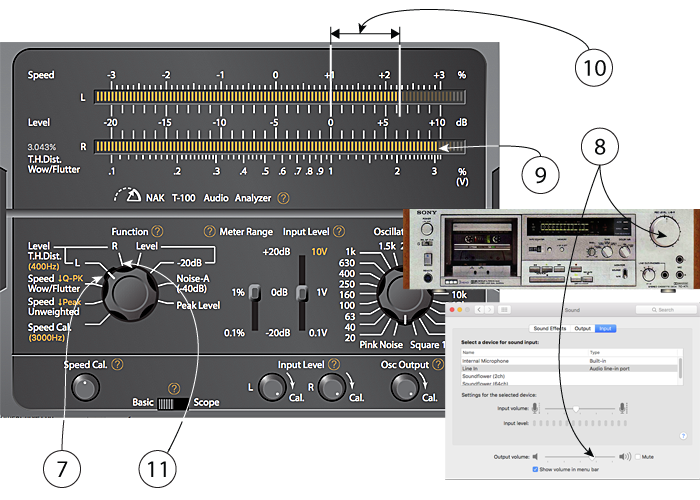Toggle the Basic/Scope switch
This screenshot has height=500, width=700.
tap(173, 404)
